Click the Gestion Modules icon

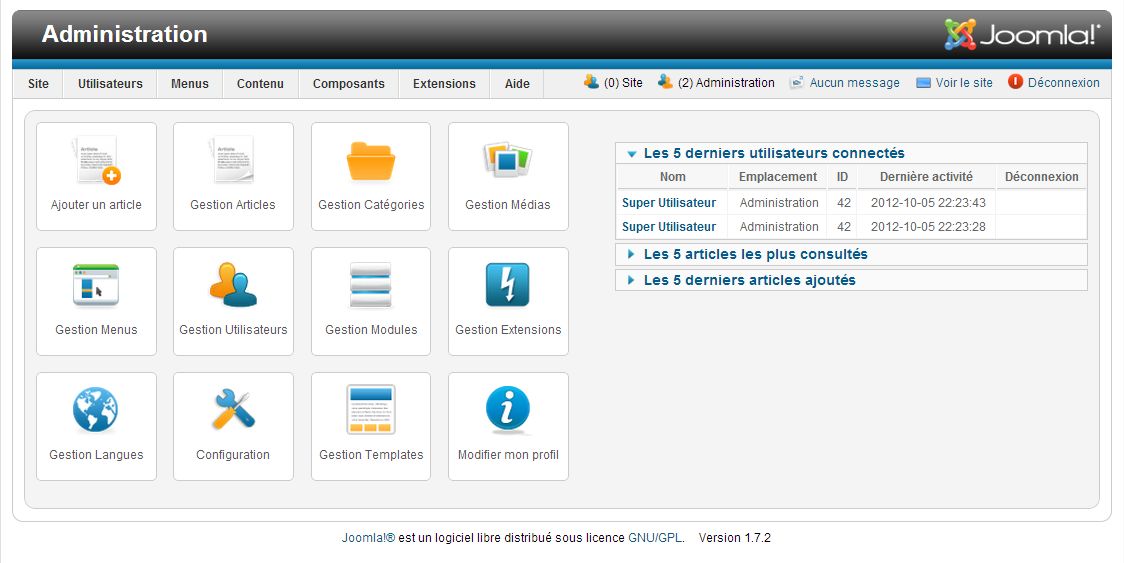click(371, 287)
